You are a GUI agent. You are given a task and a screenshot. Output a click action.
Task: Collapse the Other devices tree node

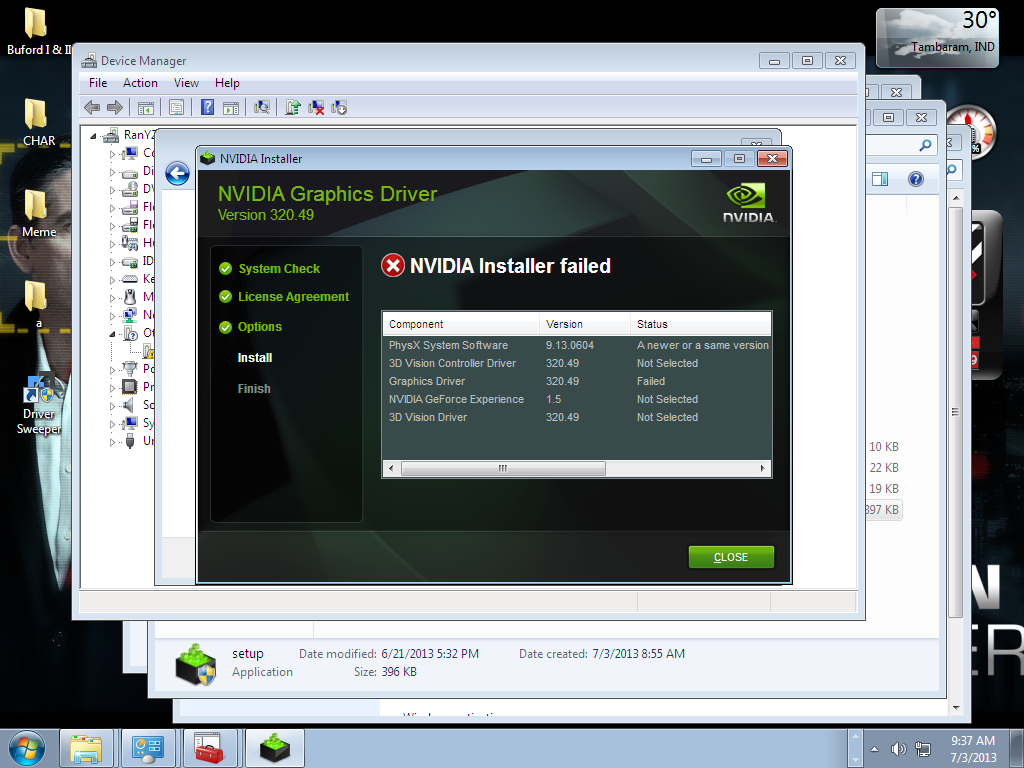(x=113, y=333)
